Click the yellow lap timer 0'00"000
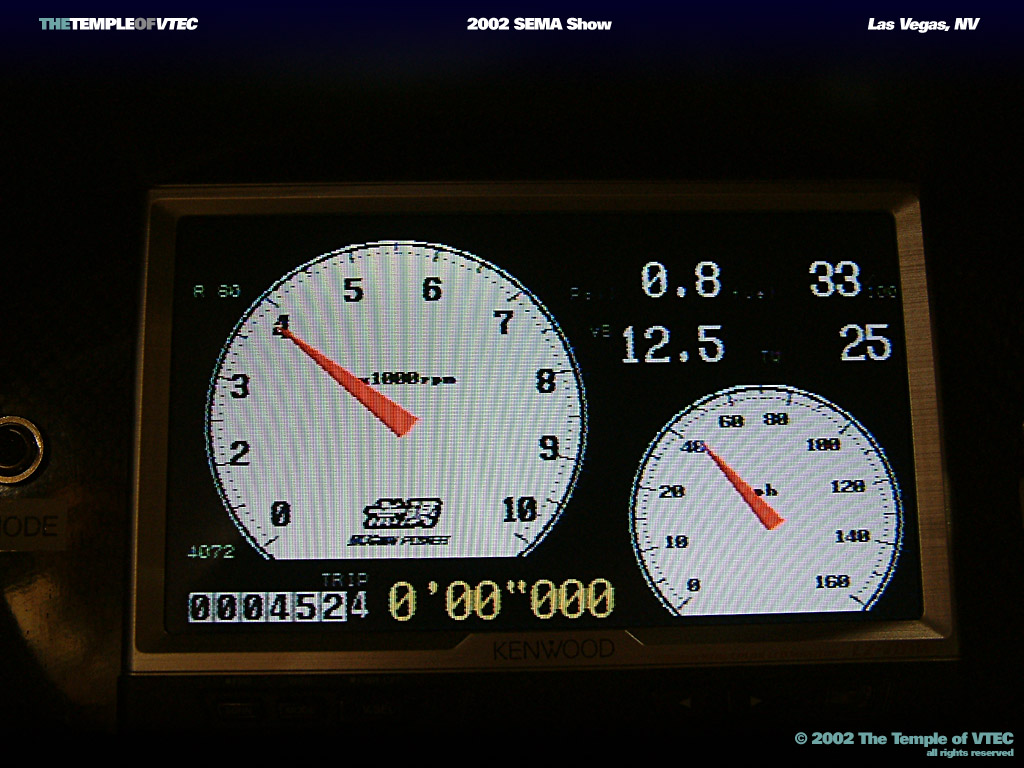Screen dimensions: 1024x768 tap(500, 599)
